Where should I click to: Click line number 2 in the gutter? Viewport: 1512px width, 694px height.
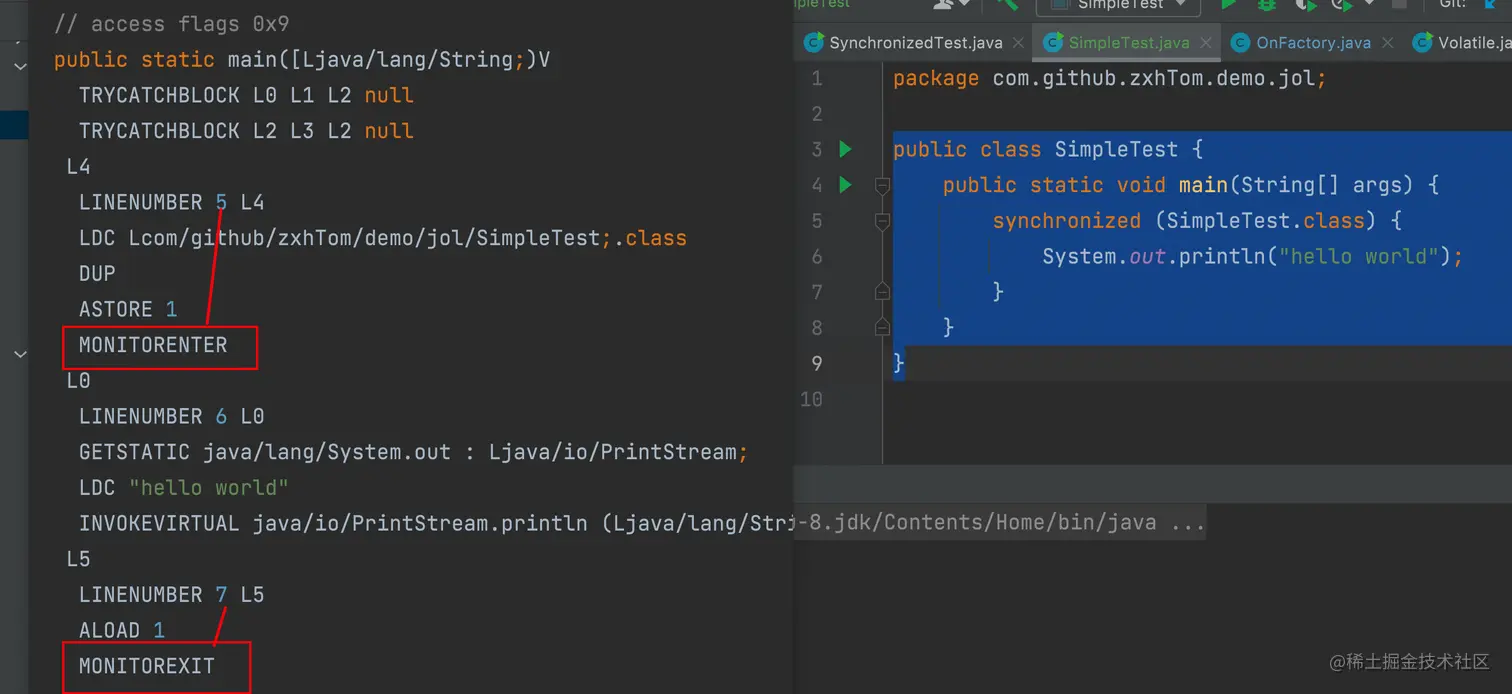point(817,114)
